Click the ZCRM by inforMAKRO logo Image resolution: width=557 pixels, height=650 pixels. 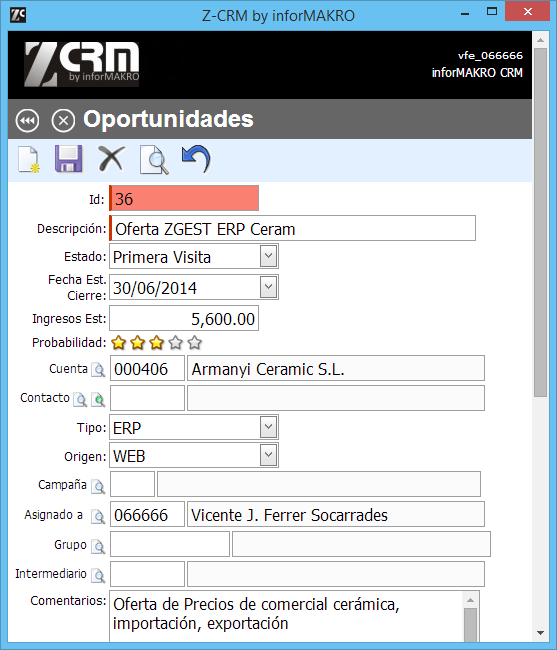tap(82, 64)
